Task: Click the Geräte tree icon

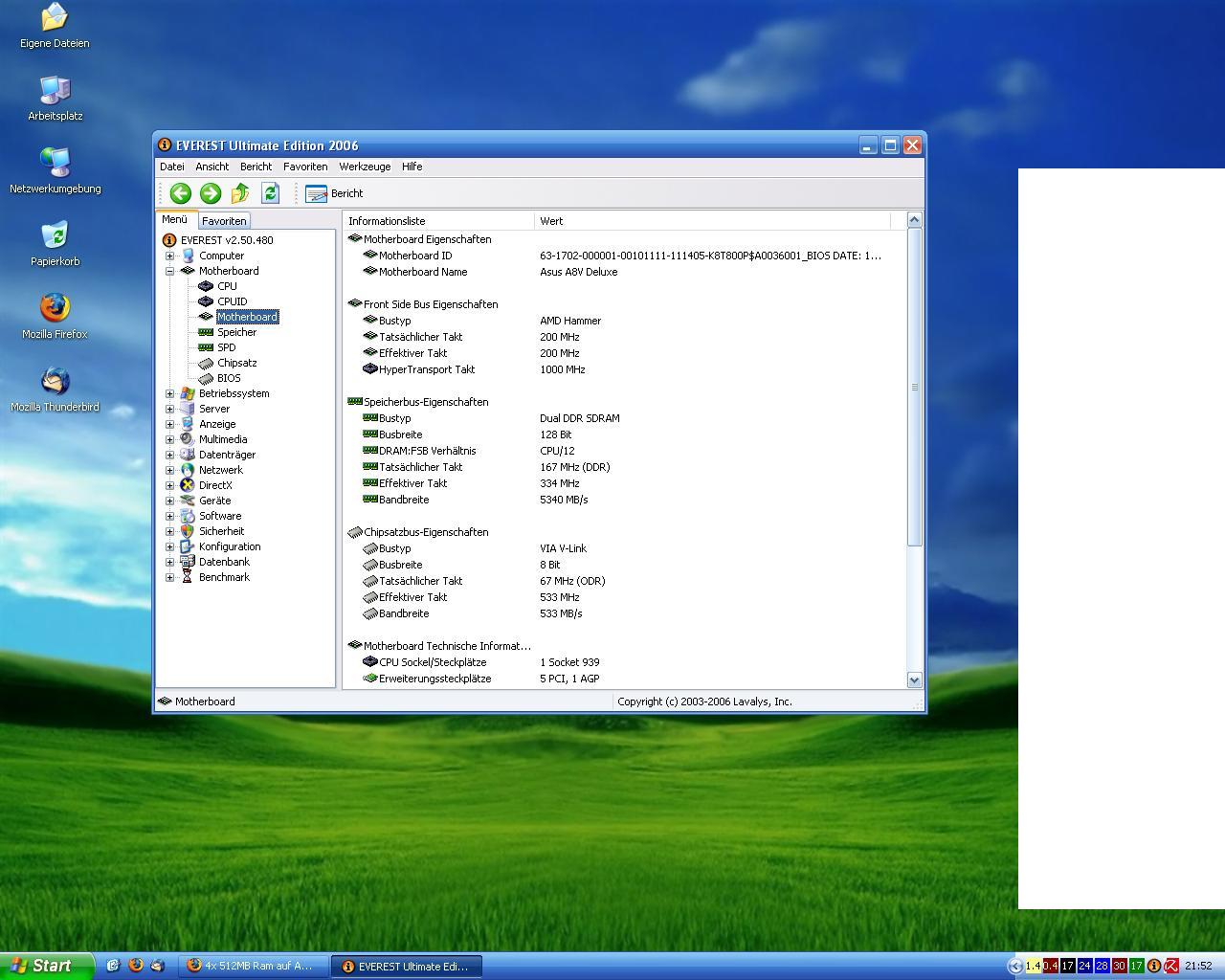Action: pyautogui.click(x=188, y=501)
